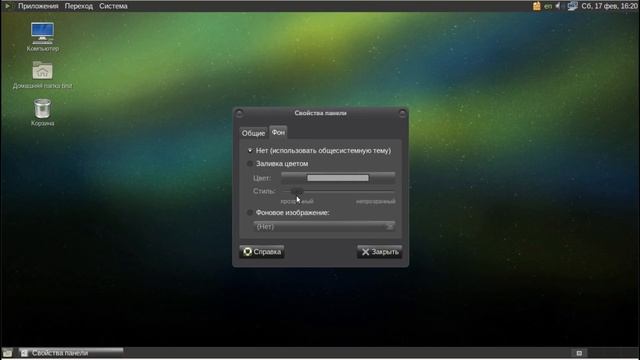Switch to the Фон tab

[x=278, y=132]
